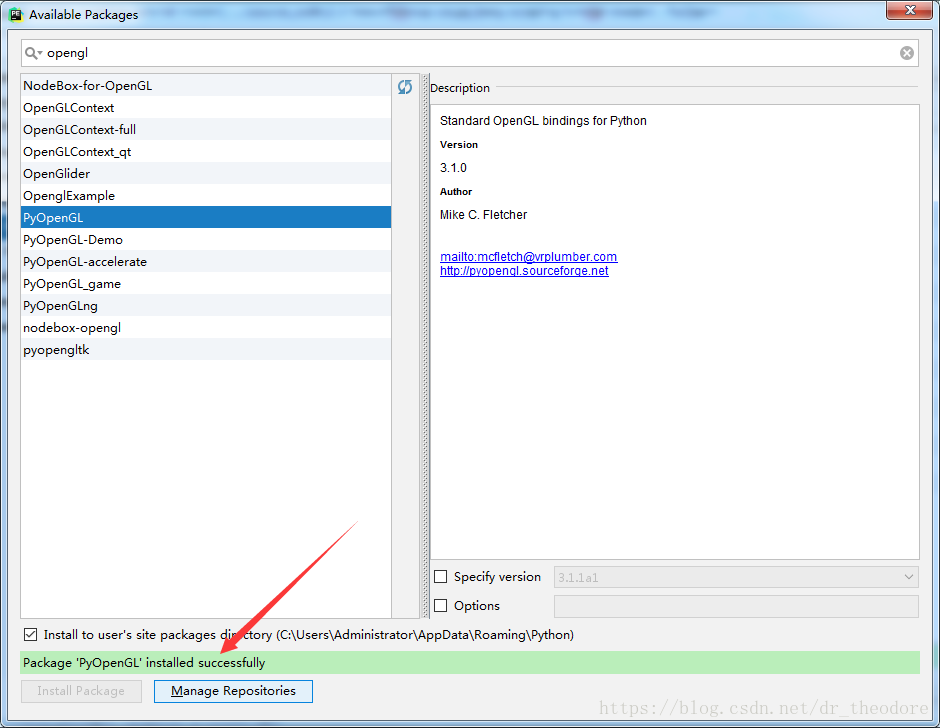Open the version dropdown showing 3.1.1a1
Viewport: 940px width, 728px height.
[x=736, y=577]
